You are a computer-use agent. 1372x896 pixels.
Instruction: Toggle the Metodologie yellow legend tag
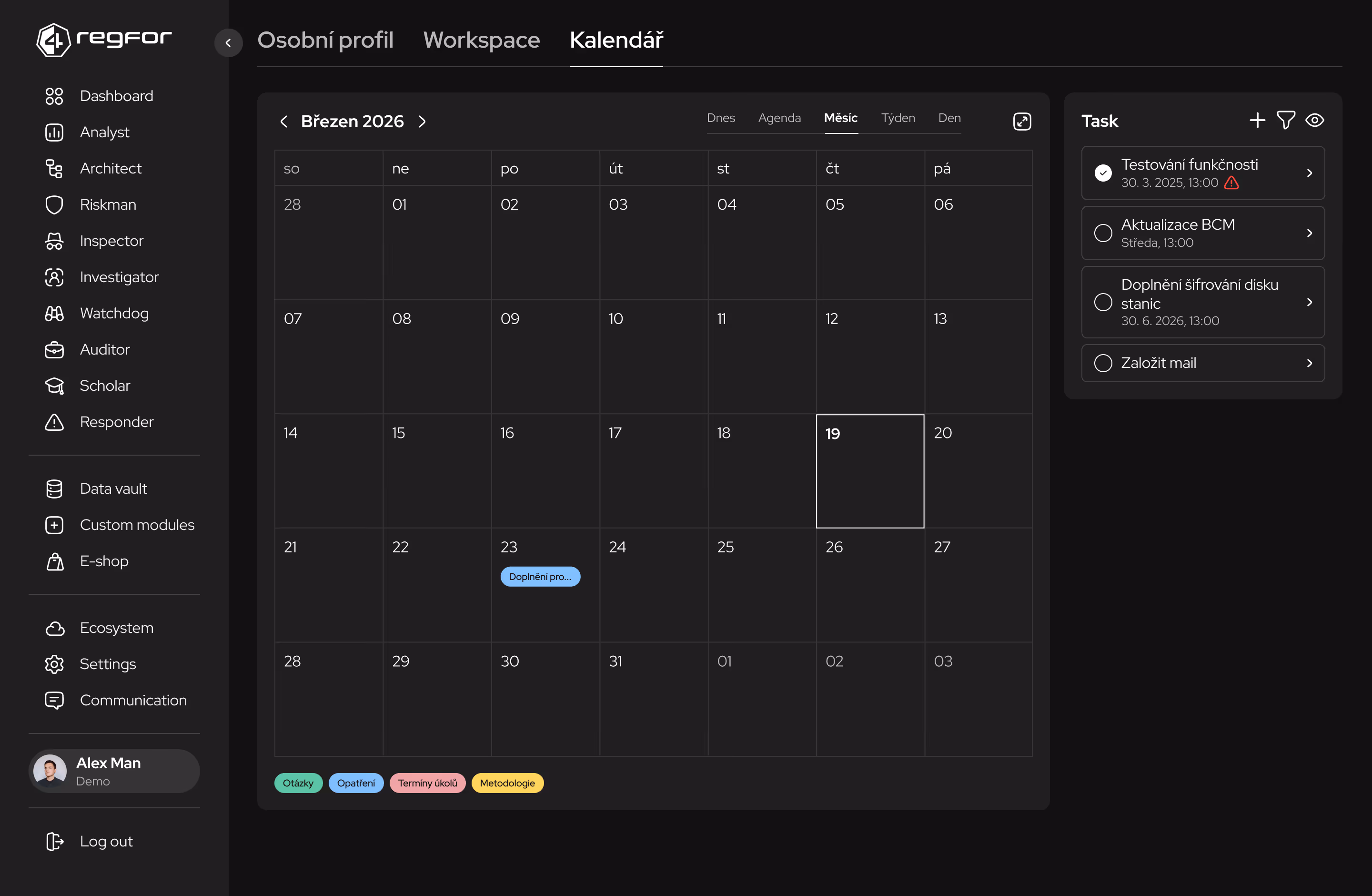pos(507,783)
